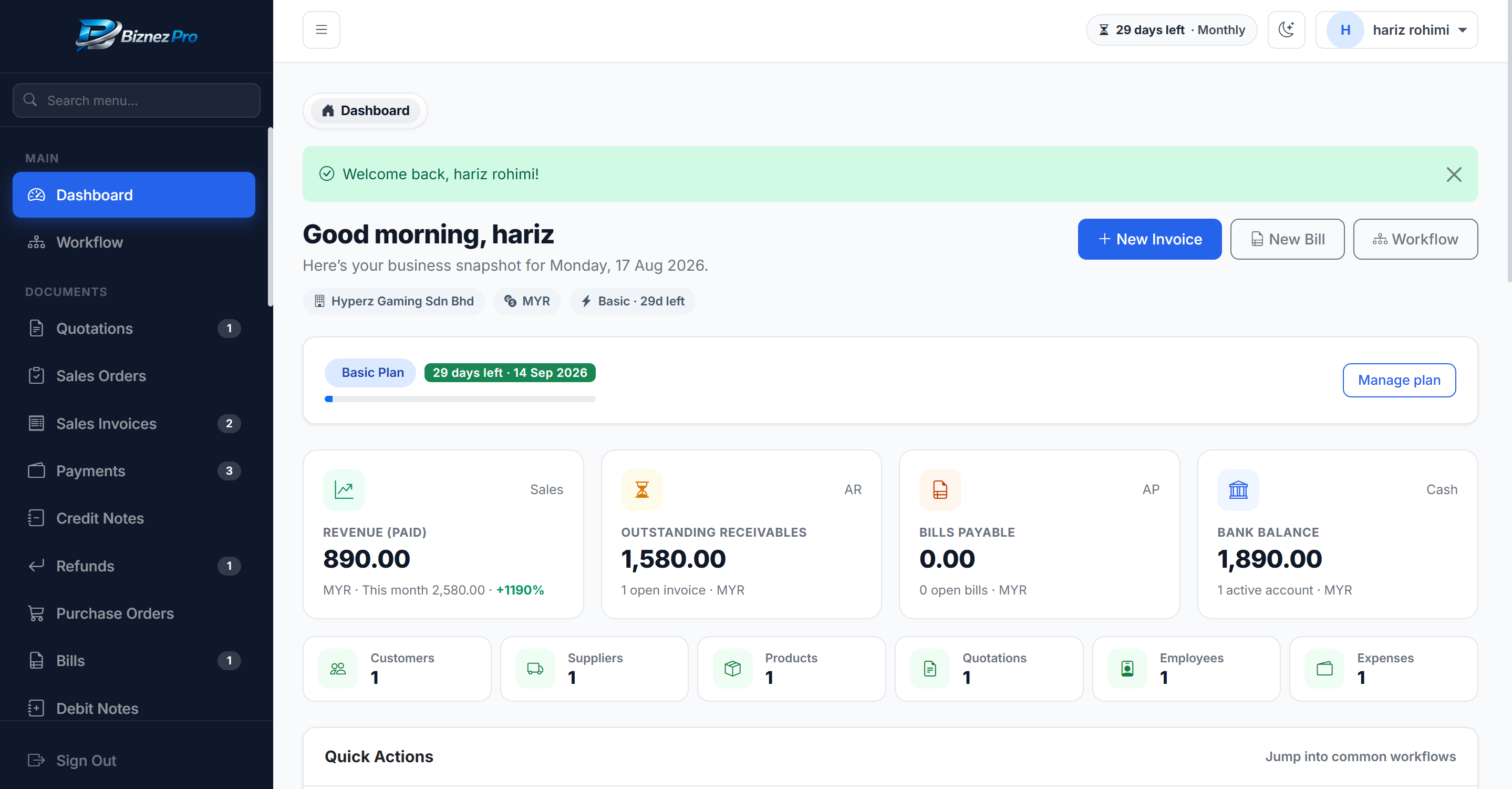Click Jump into common workflows text
The image size is (1512, 789).
1360,756
